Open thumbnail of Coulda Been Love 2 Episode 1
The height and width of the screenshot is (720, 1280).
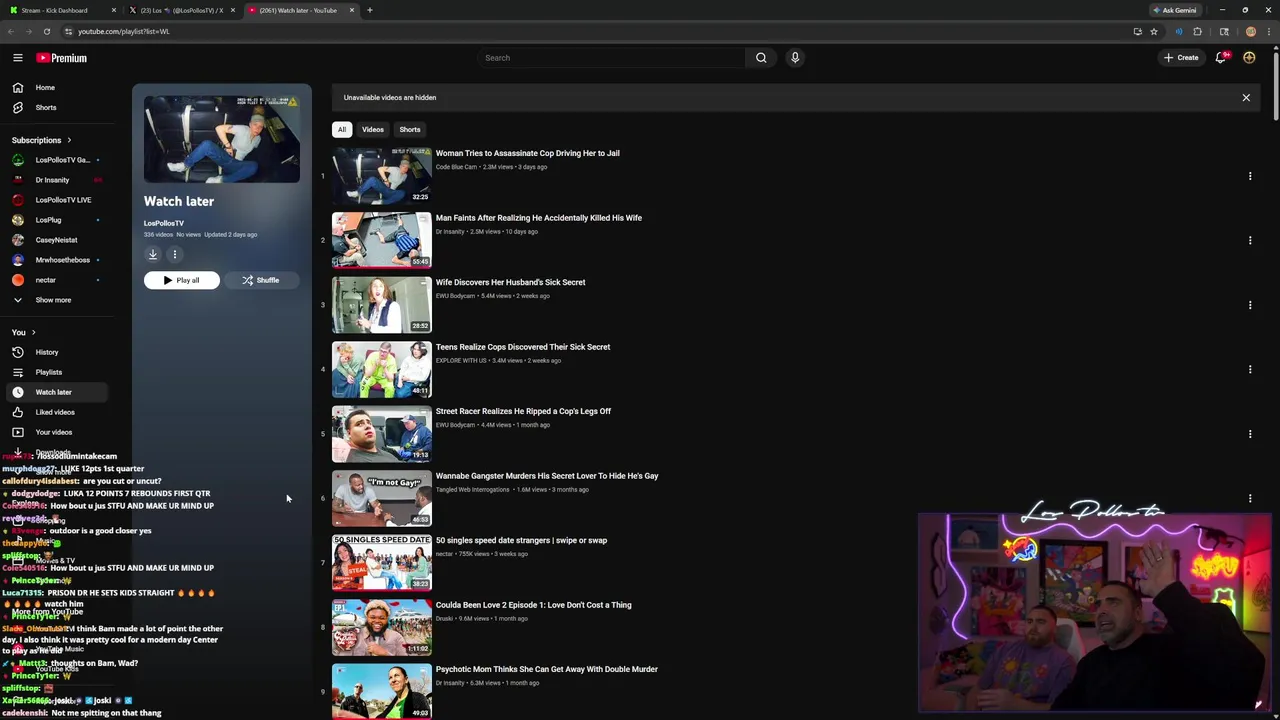pos(382,627)
